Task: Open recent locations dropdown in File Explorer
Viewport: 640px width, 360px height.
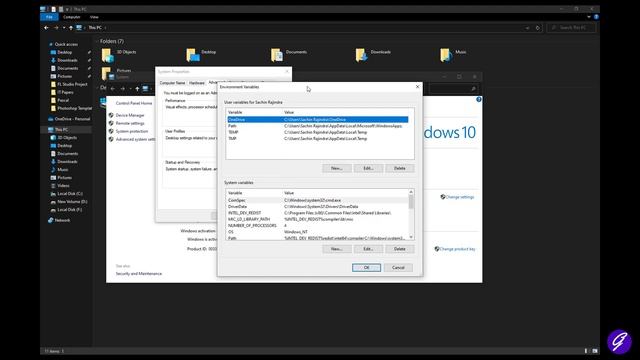Action: point(64,28)
